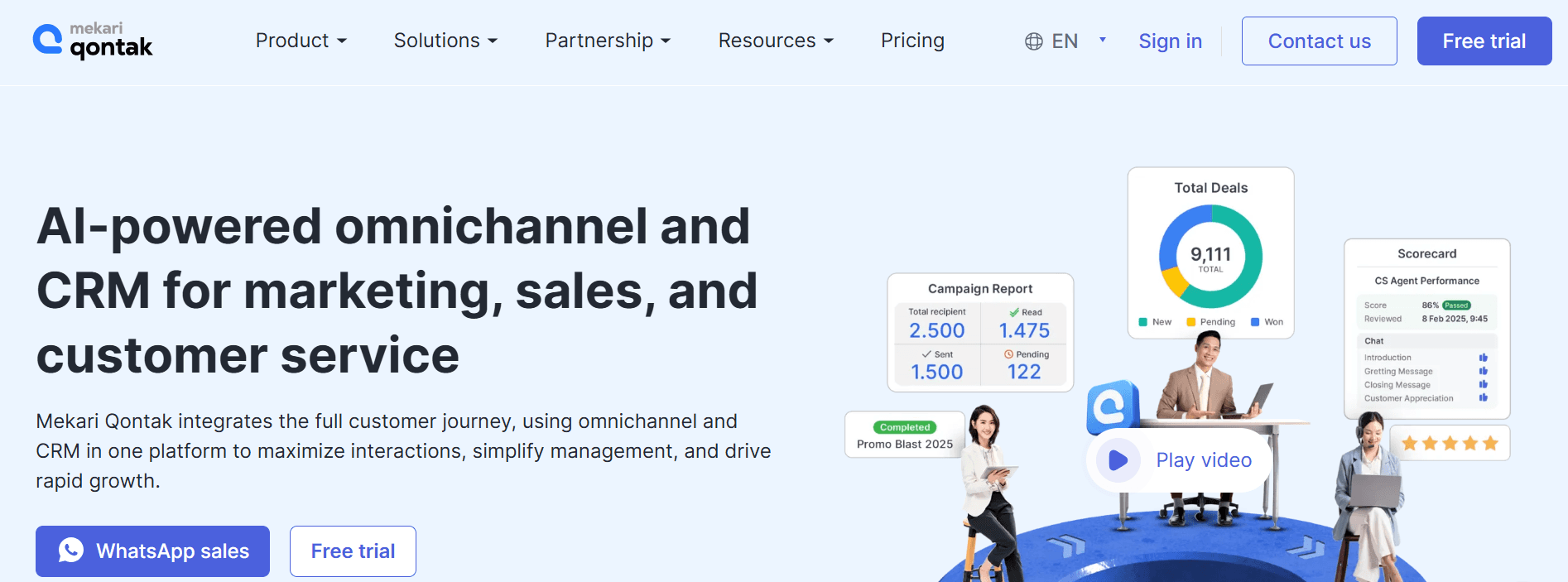Click the CS Agent Performance heading

point(1426,281)
